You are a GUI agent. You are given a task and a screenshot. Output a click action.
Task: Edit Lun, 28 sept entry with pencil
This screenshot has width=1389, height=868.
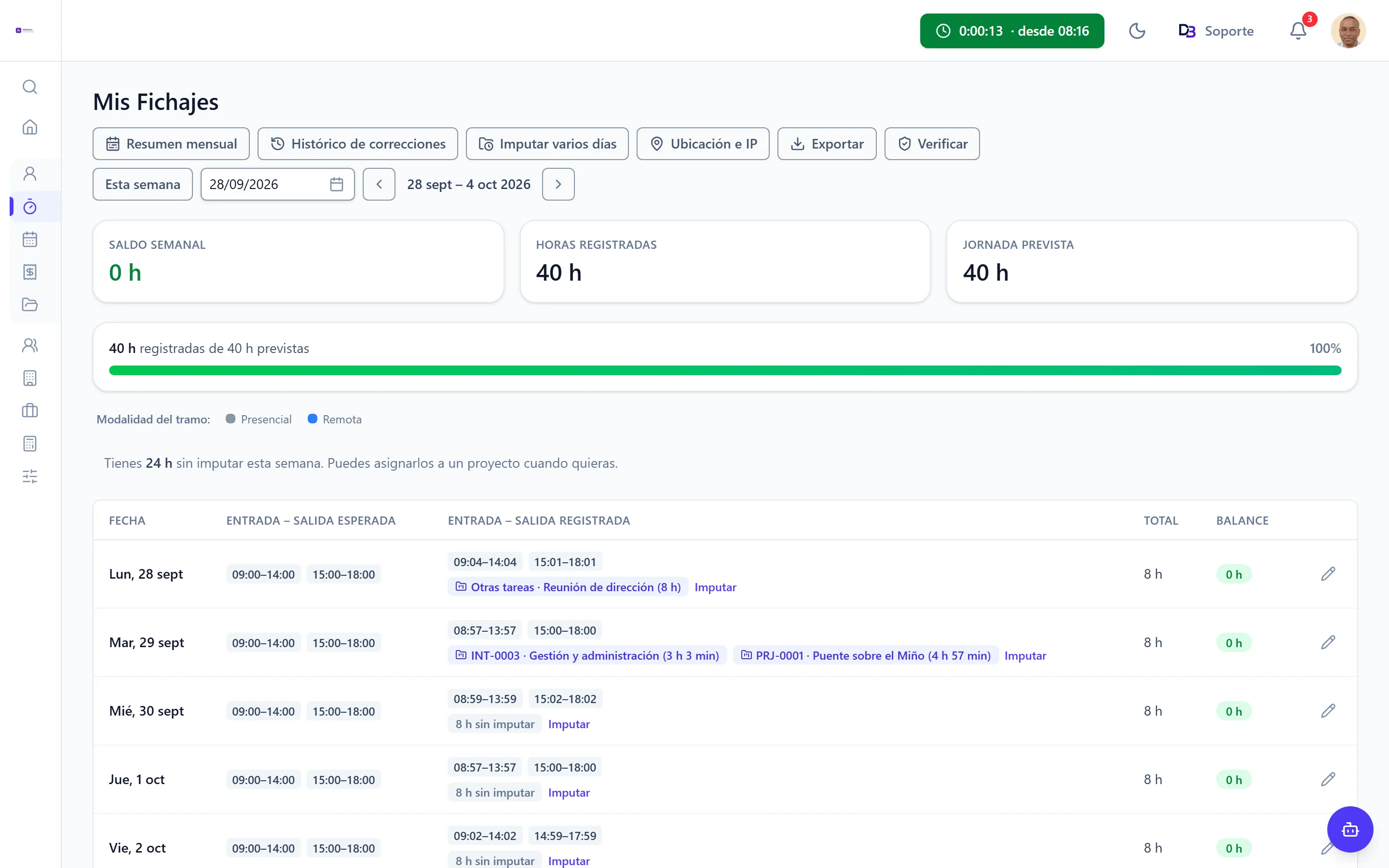click(x=1328, y=574)
